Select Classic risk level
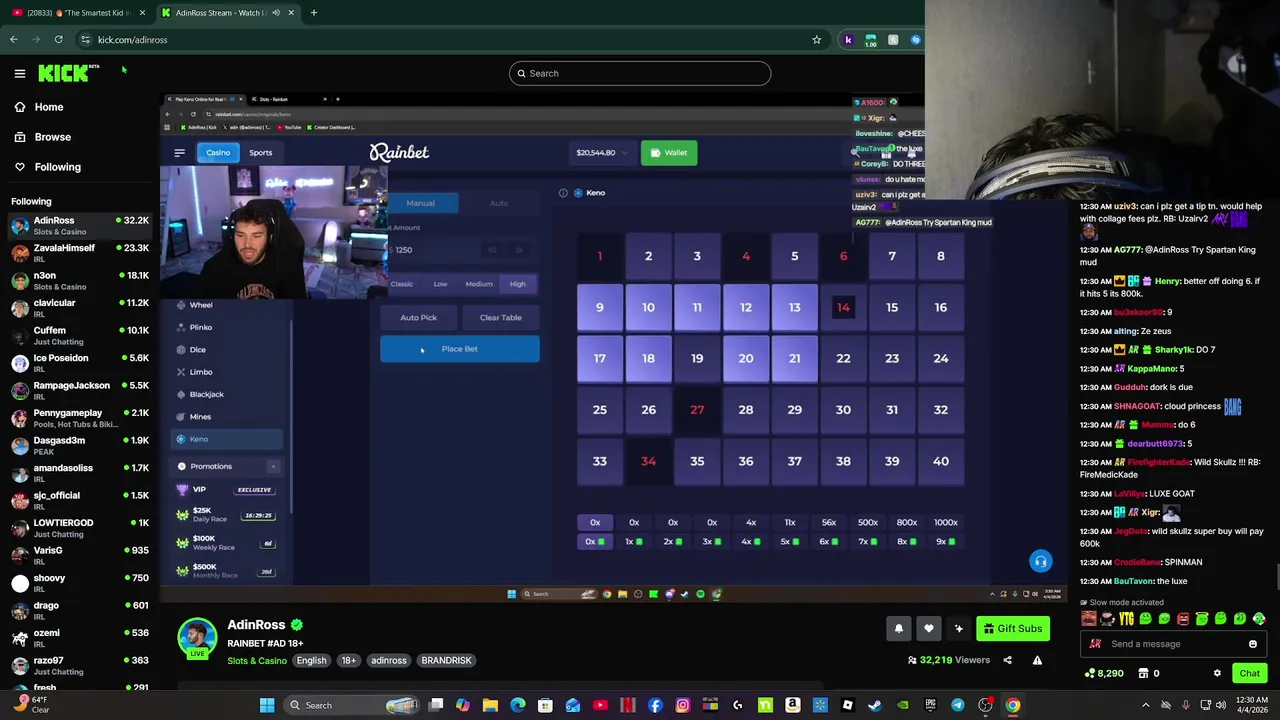1280x720 pixels. pyautogui.click(x=401, y=284)
